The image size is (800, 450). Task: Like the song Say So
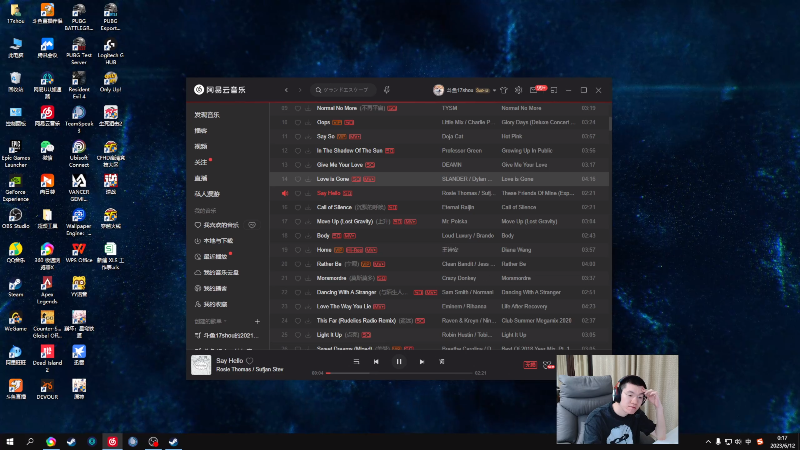point(298,137)
